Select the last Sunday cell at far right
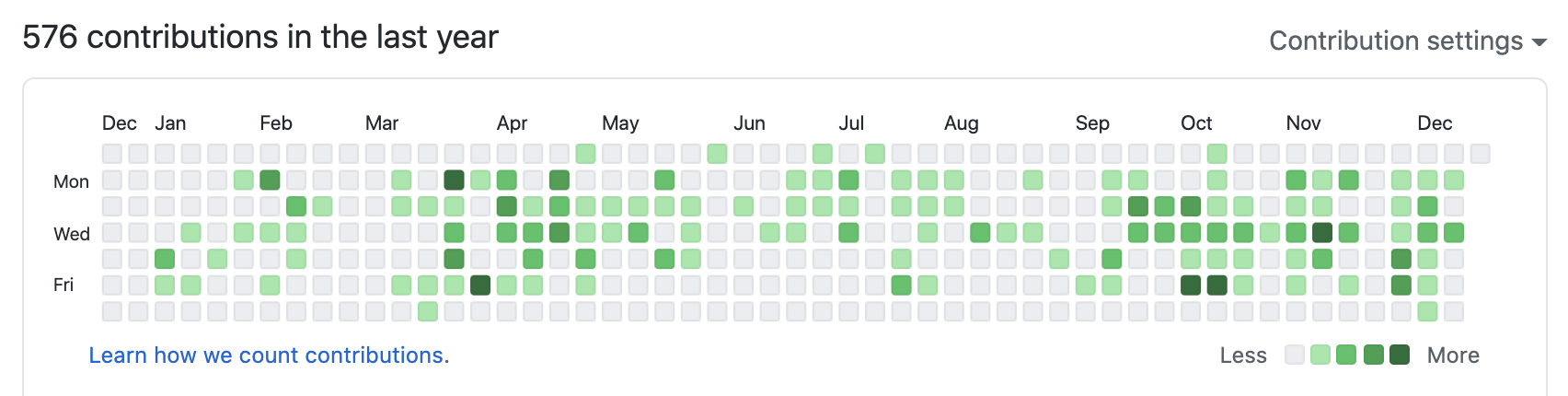This screenshot has width=1568, height=396. pos(1480,154)
